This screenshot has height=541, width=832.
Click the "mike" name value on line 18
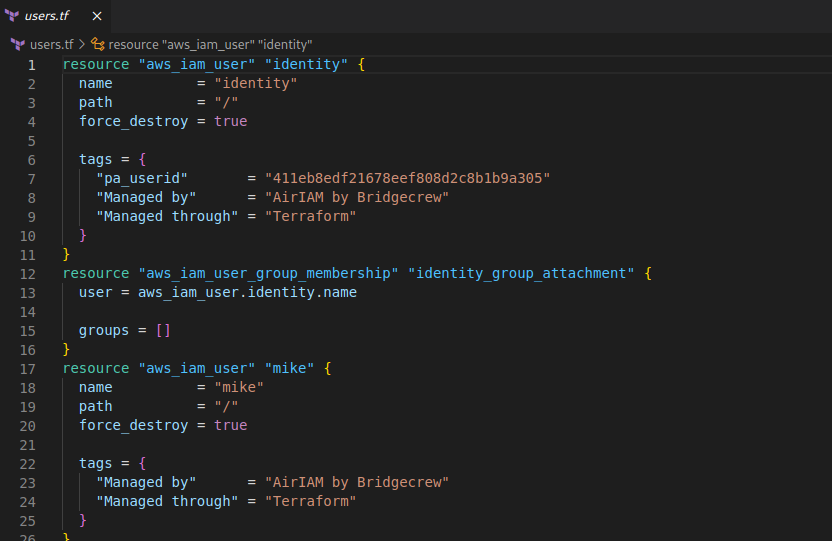click(x=238, y=387)
